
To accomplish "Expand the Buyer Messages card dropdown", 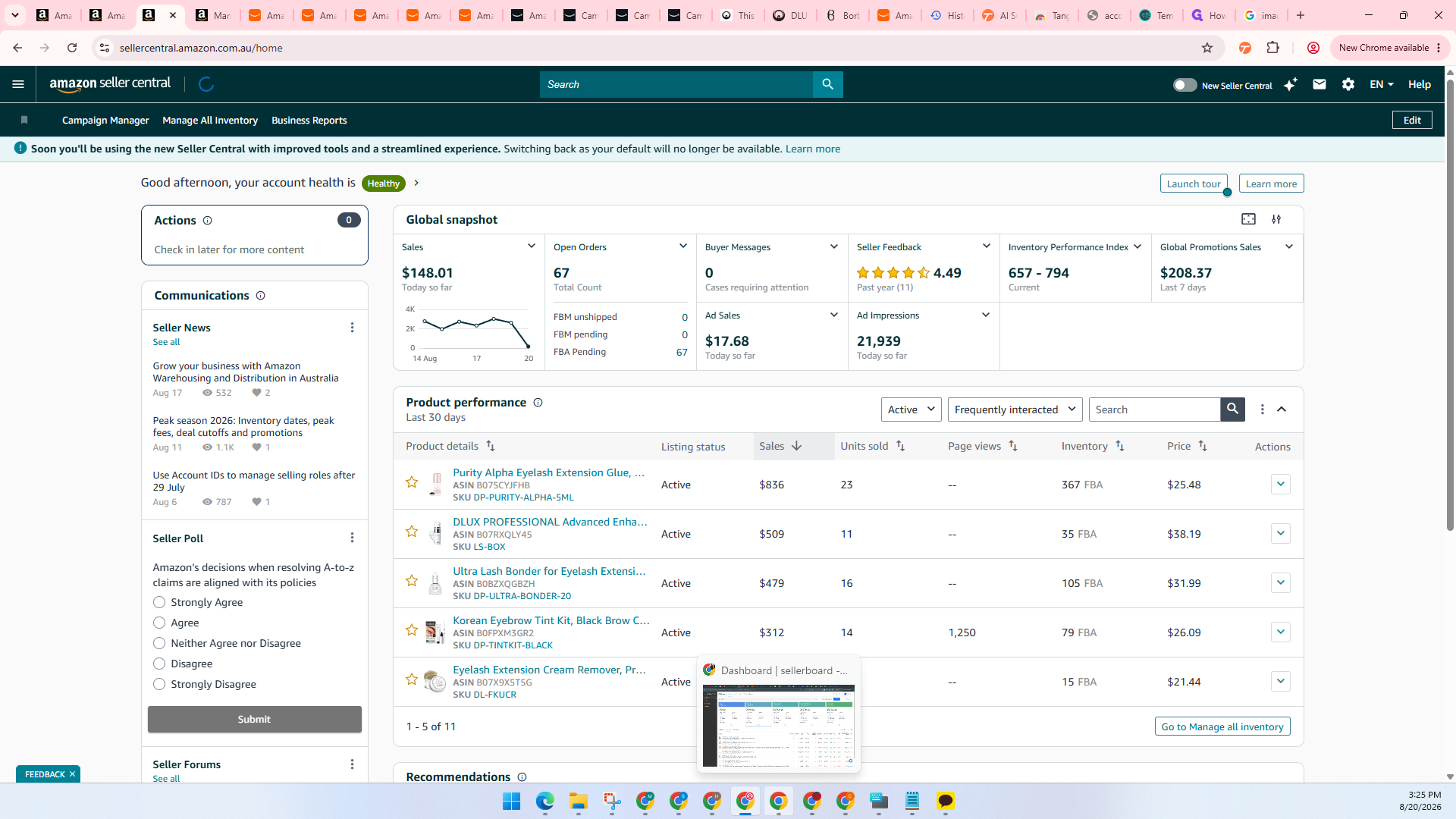I will point(834,246).
